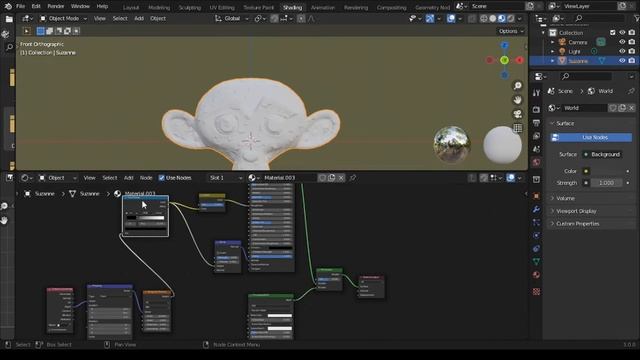The image size is (640, 360).
Task: Unlink the World datablock
Action: point(631,108)
